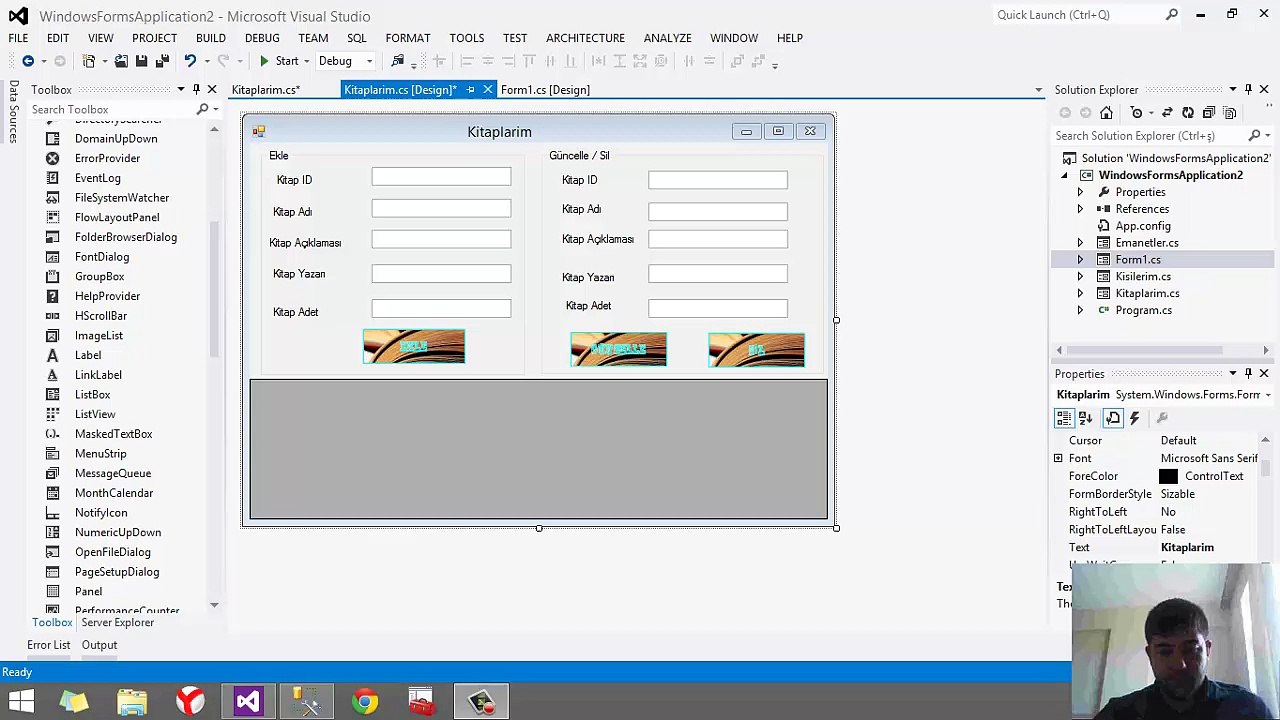Select the image button in the Ekle group
1280x720 pixels.
click(x=414, y=346)
